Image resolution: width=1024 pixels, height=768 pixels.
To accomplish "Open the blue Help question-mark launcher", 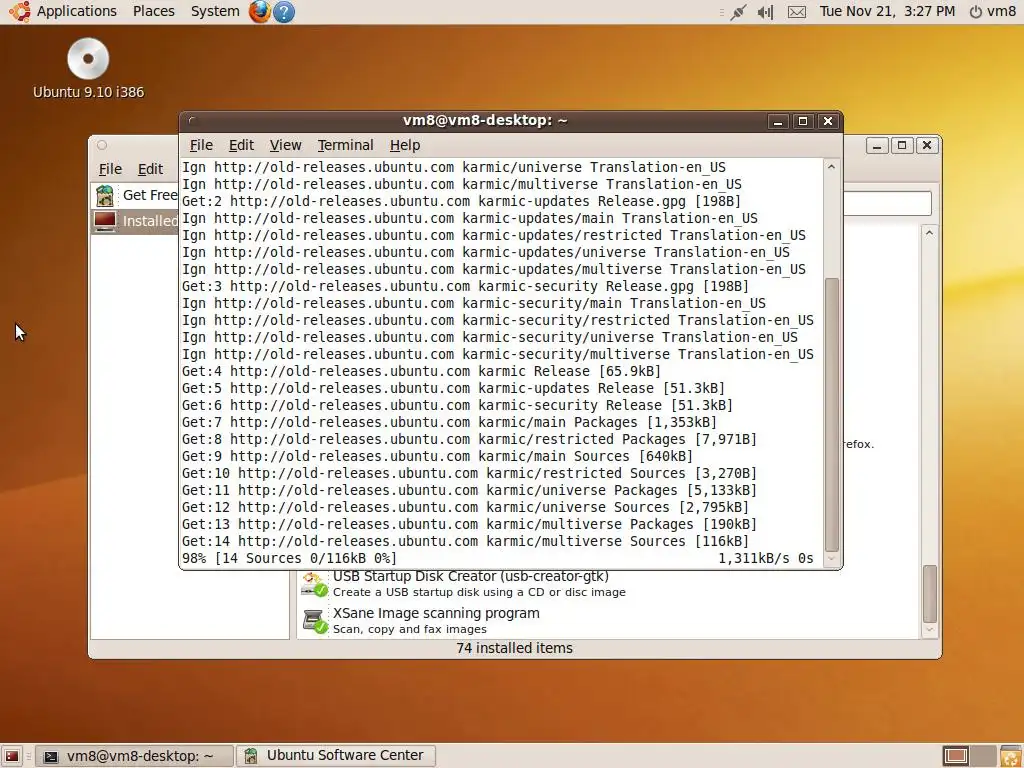I will click(x=283, y=12).
